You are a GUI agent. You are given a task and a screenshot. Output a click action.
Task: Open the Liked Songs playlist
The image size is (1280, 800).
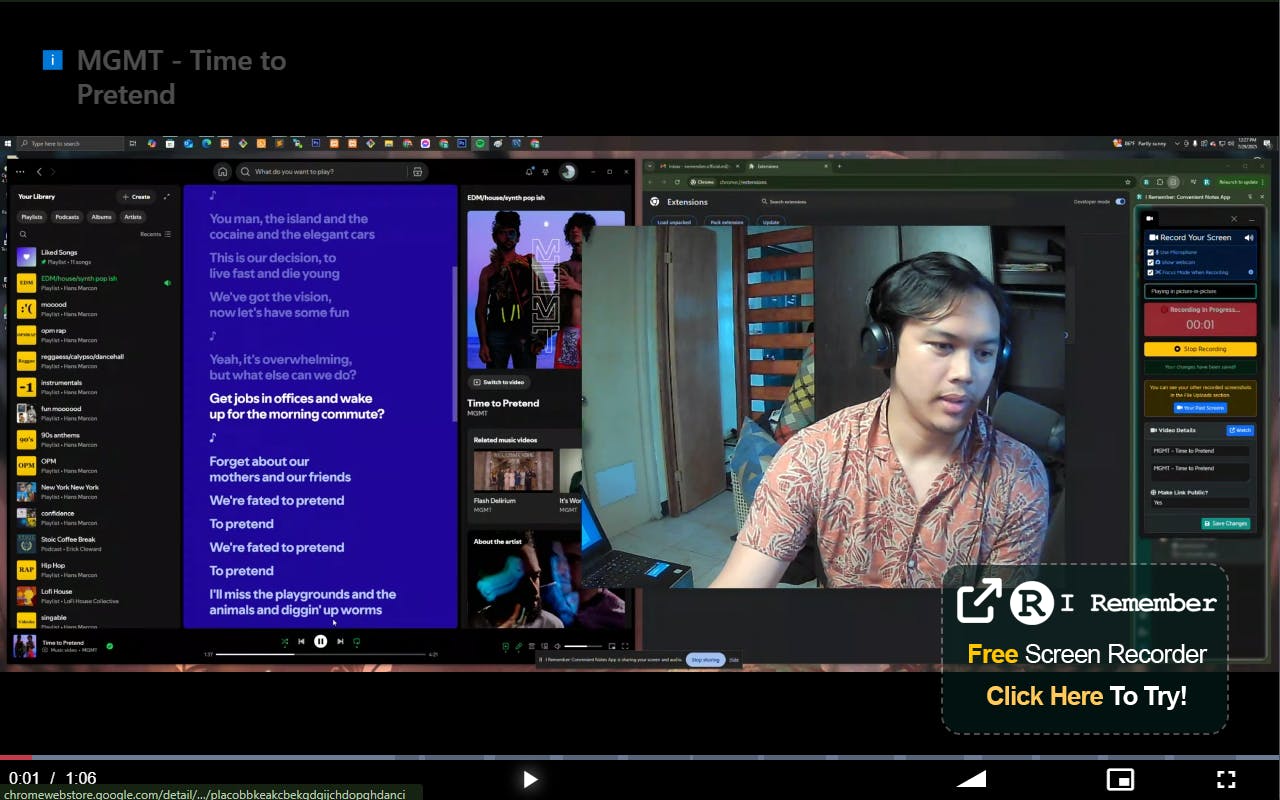click(94, 257)
